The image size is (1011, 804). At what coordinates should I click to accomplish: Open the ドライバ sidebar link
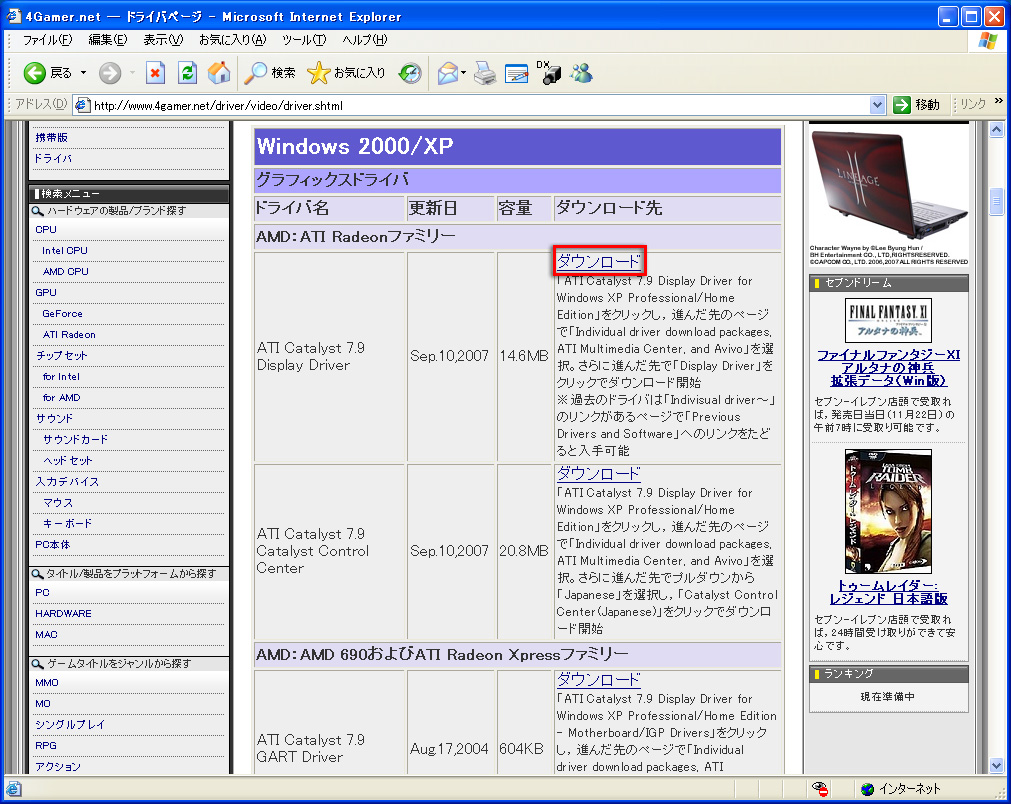pyautogui.click(x=53, y=158)
